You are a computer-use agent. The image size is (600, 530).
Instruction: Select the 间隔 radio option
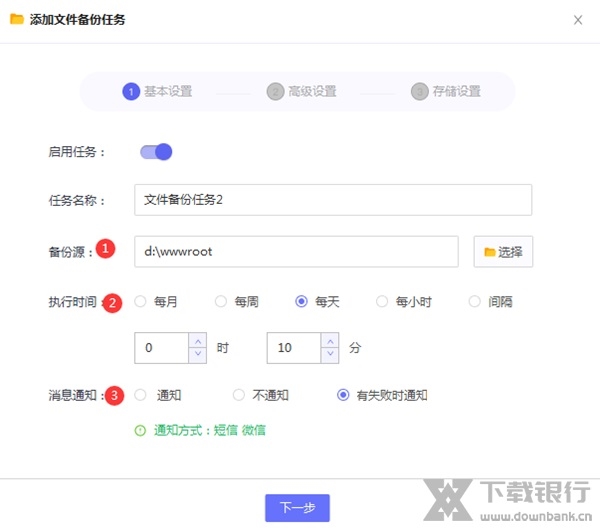tap(474, 302)
